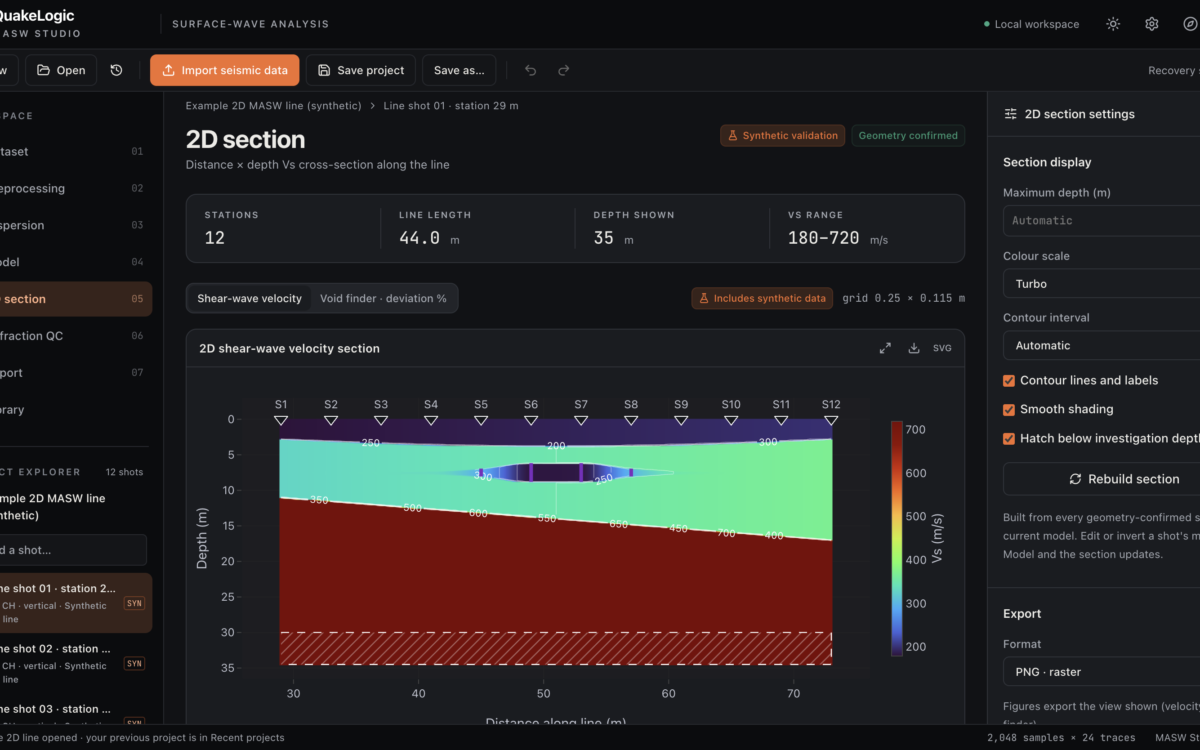The width and height of the screenshot is (1200, 750).
Task: Switch to the Shear-wave velocity tab
Action: (249, 298)
